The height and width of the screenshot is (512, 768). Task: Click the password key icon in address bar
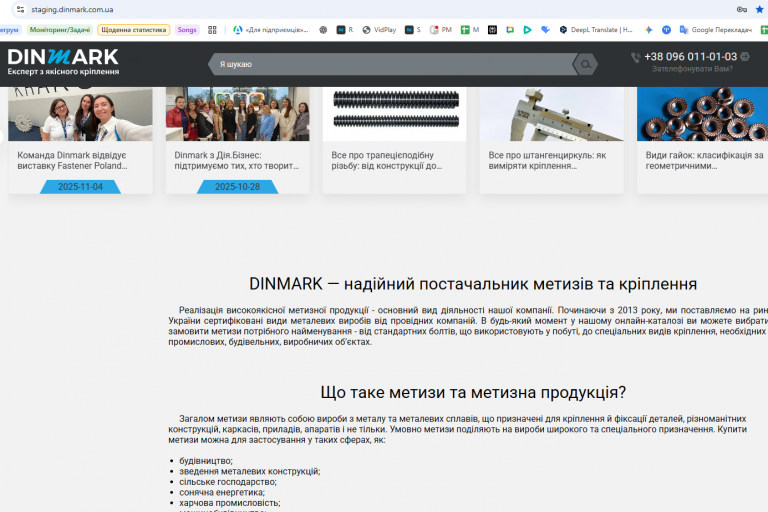point(742,9)
